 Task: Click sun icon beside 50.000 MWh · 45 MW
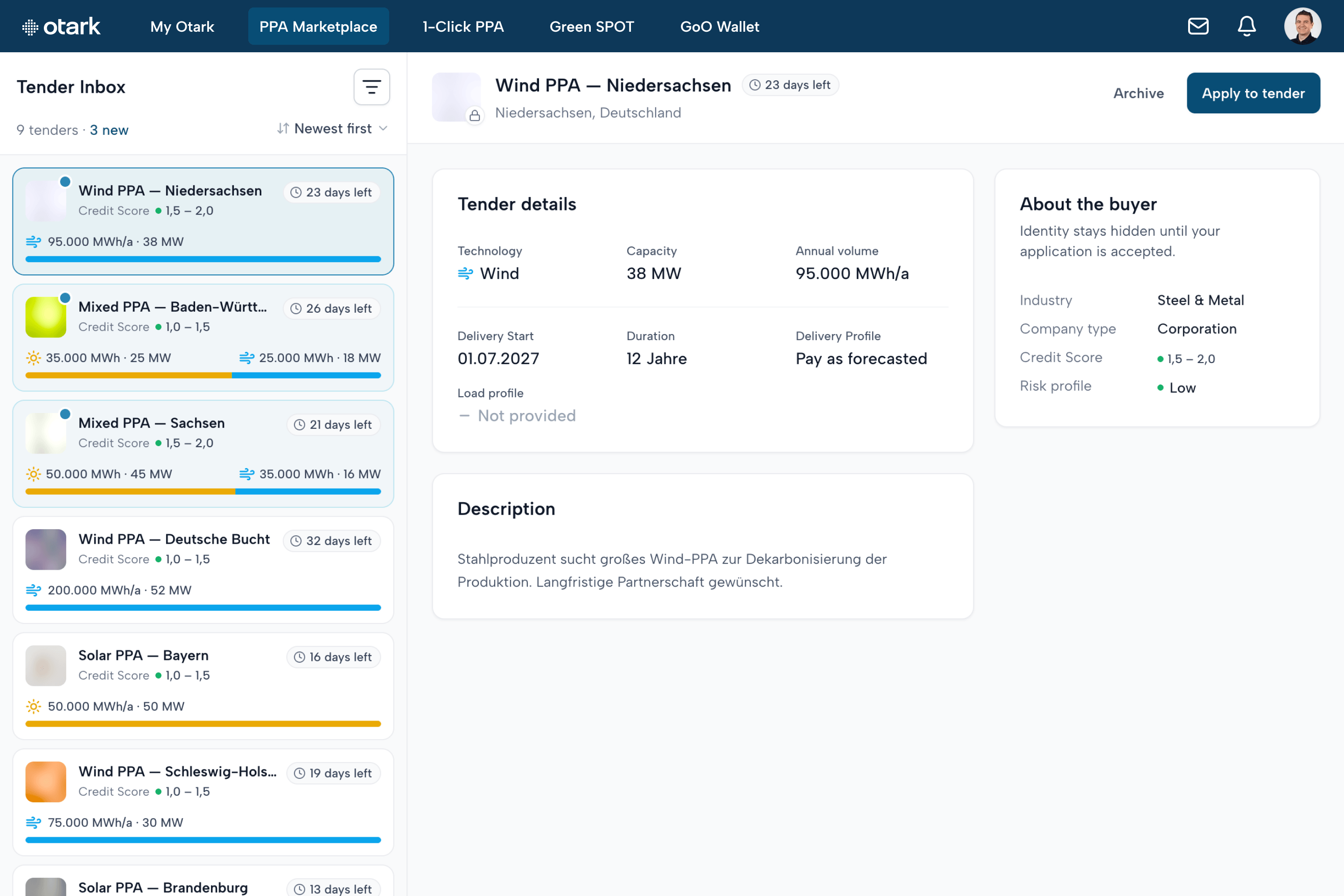33,474
